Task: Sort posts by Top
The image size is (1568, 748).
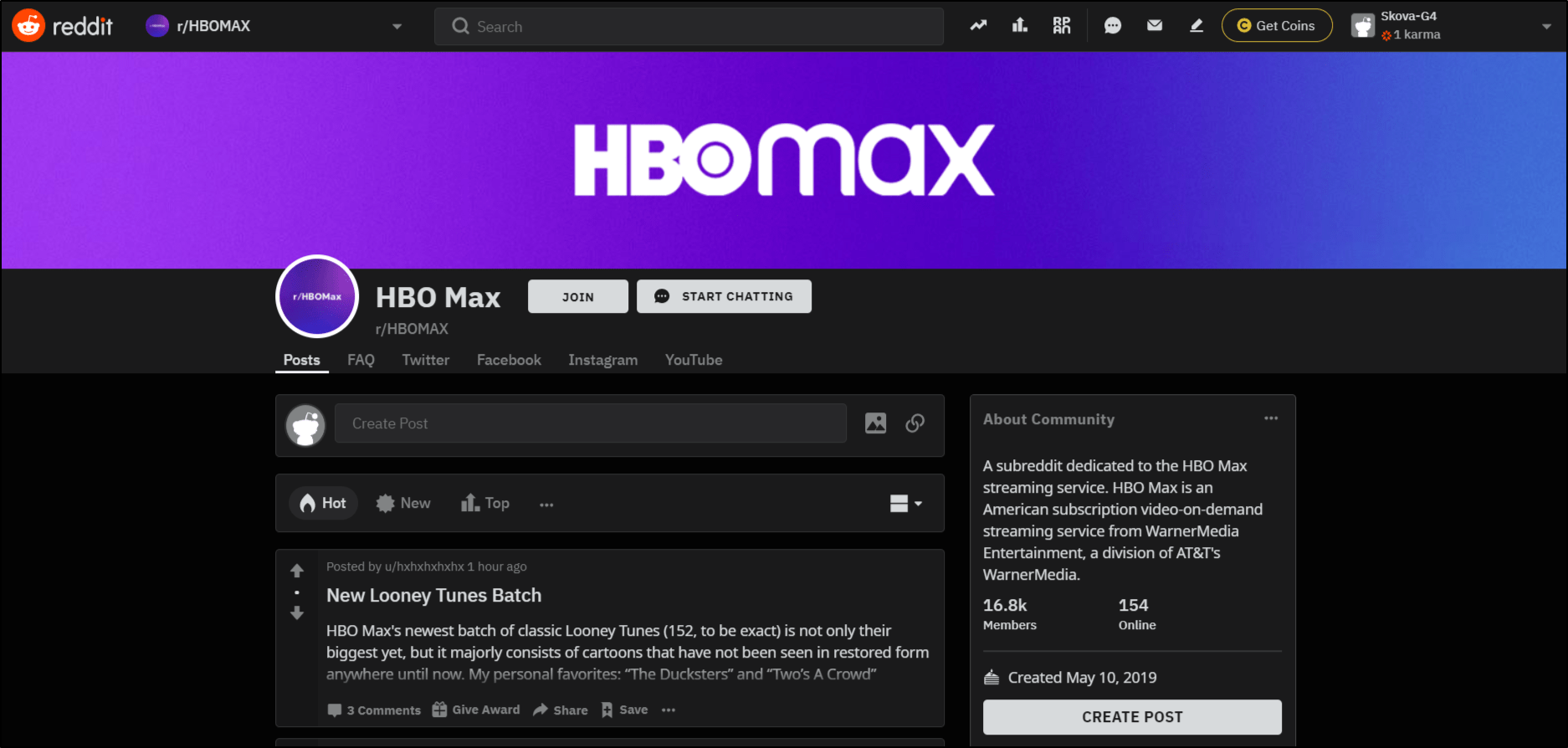Action: pyautogui.click(x=485, y=503)
